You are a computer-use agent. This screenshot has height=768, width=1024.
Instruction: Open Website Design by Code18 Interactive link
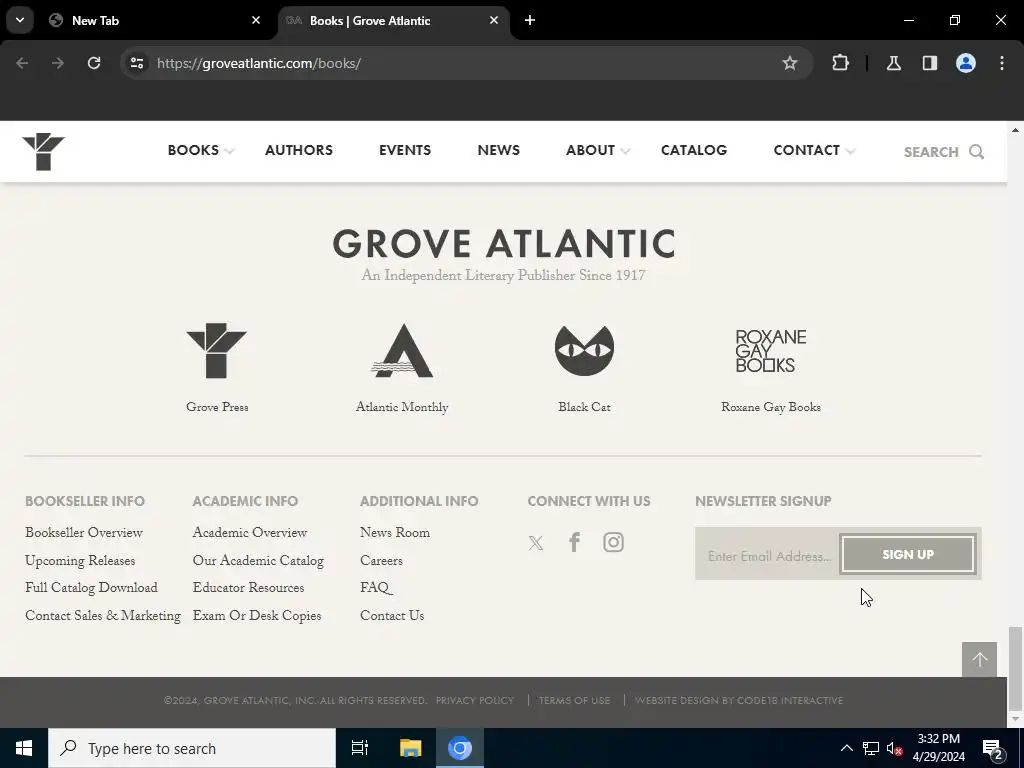point(739,700)
